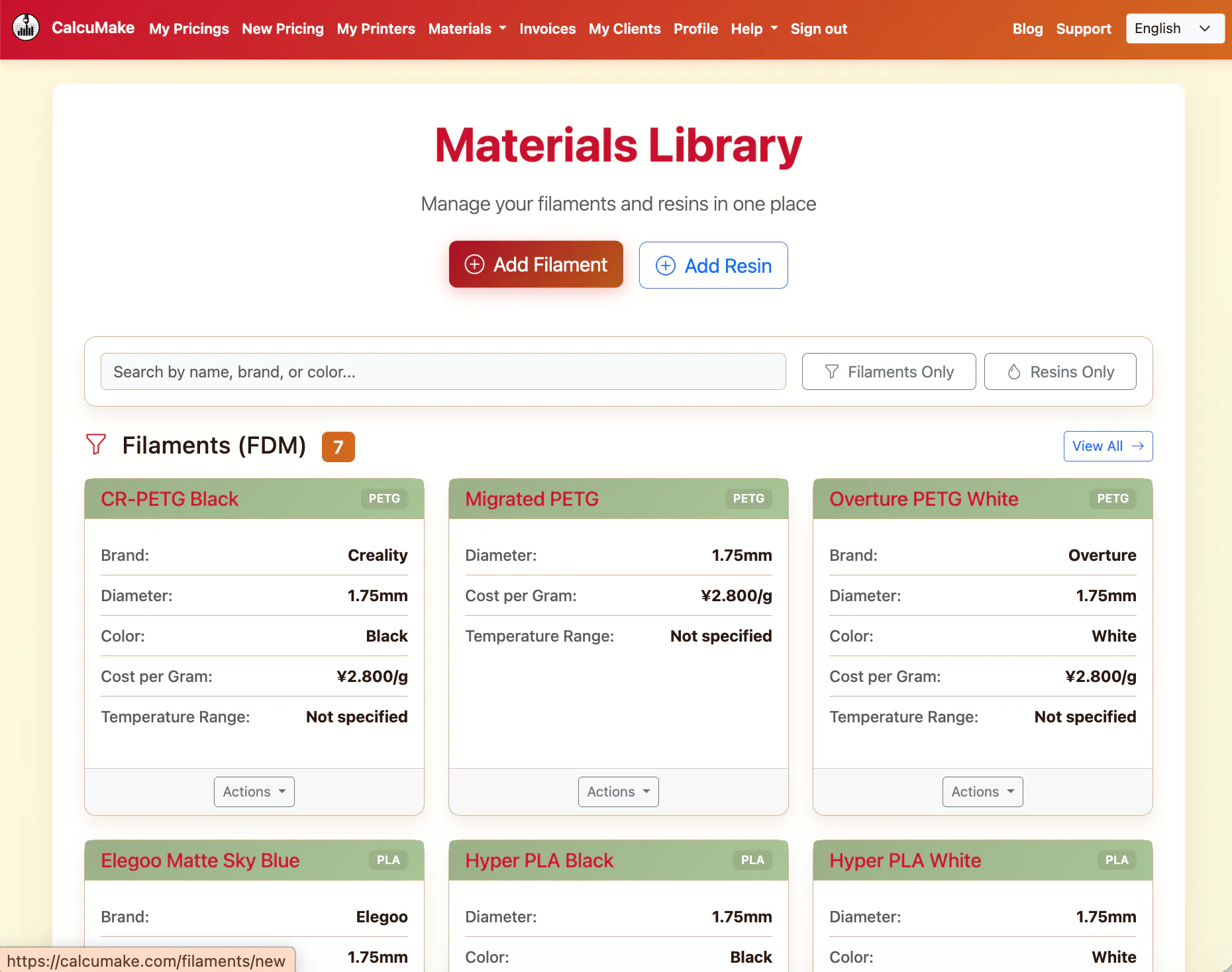Open the Elegoo Matte Sky Blue title
The height and width of the screenshot is (972, 1232).
click(200, 860)
